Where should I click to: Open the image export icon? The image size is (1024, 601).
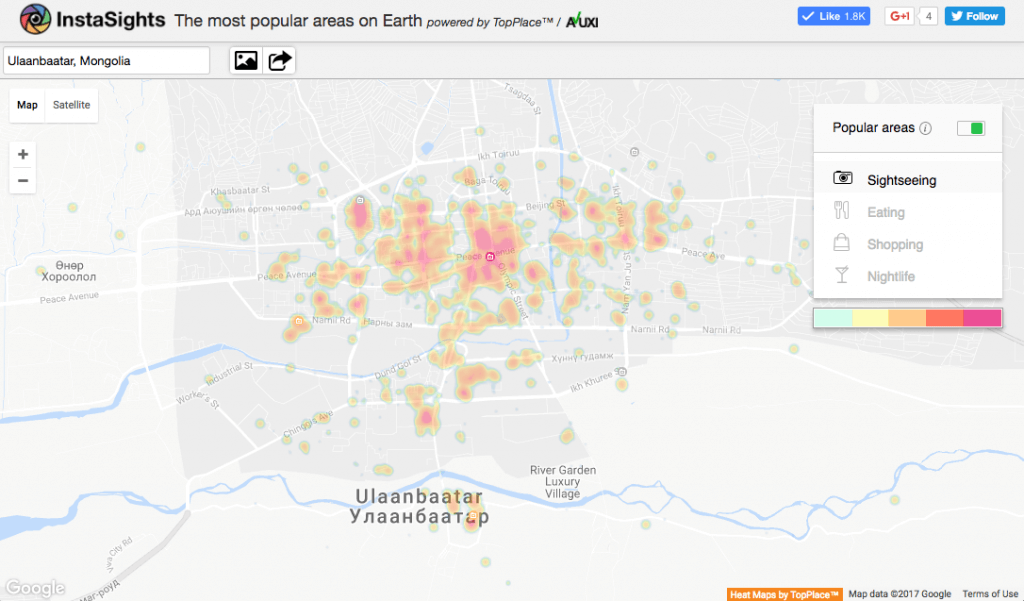[x=246, y=61]
